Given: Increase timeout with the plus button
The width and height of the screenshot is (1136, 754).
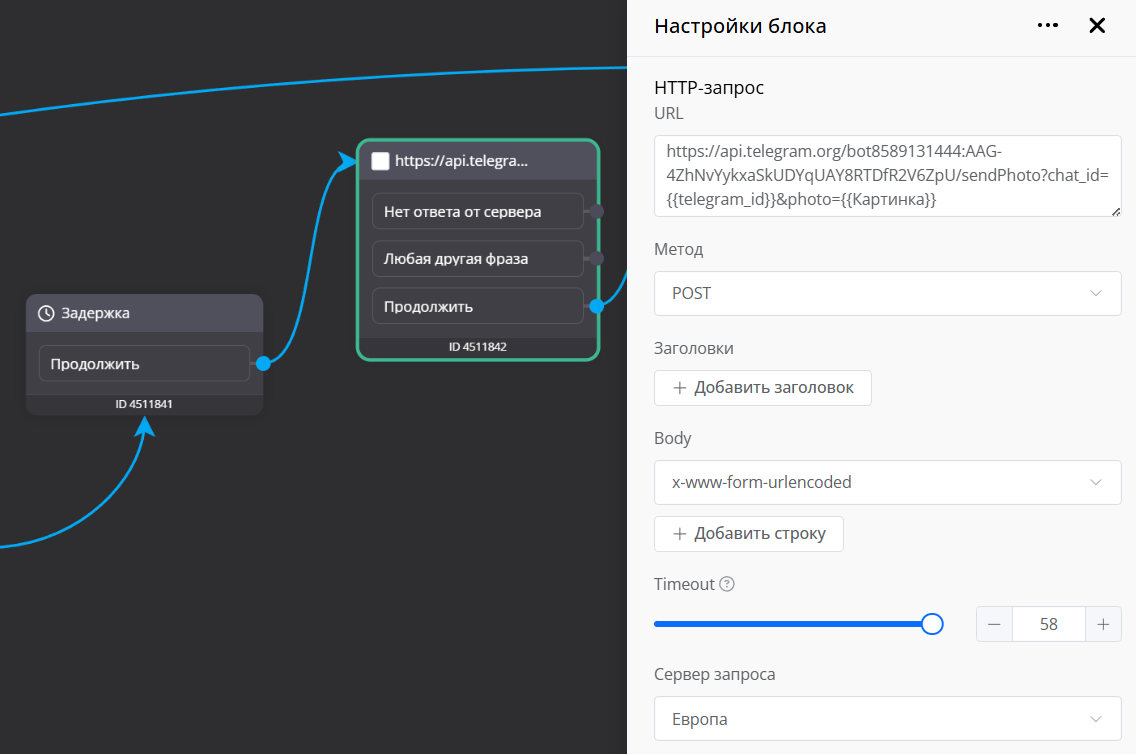Looking at the screenshot, I should [x=1103, y=624].
